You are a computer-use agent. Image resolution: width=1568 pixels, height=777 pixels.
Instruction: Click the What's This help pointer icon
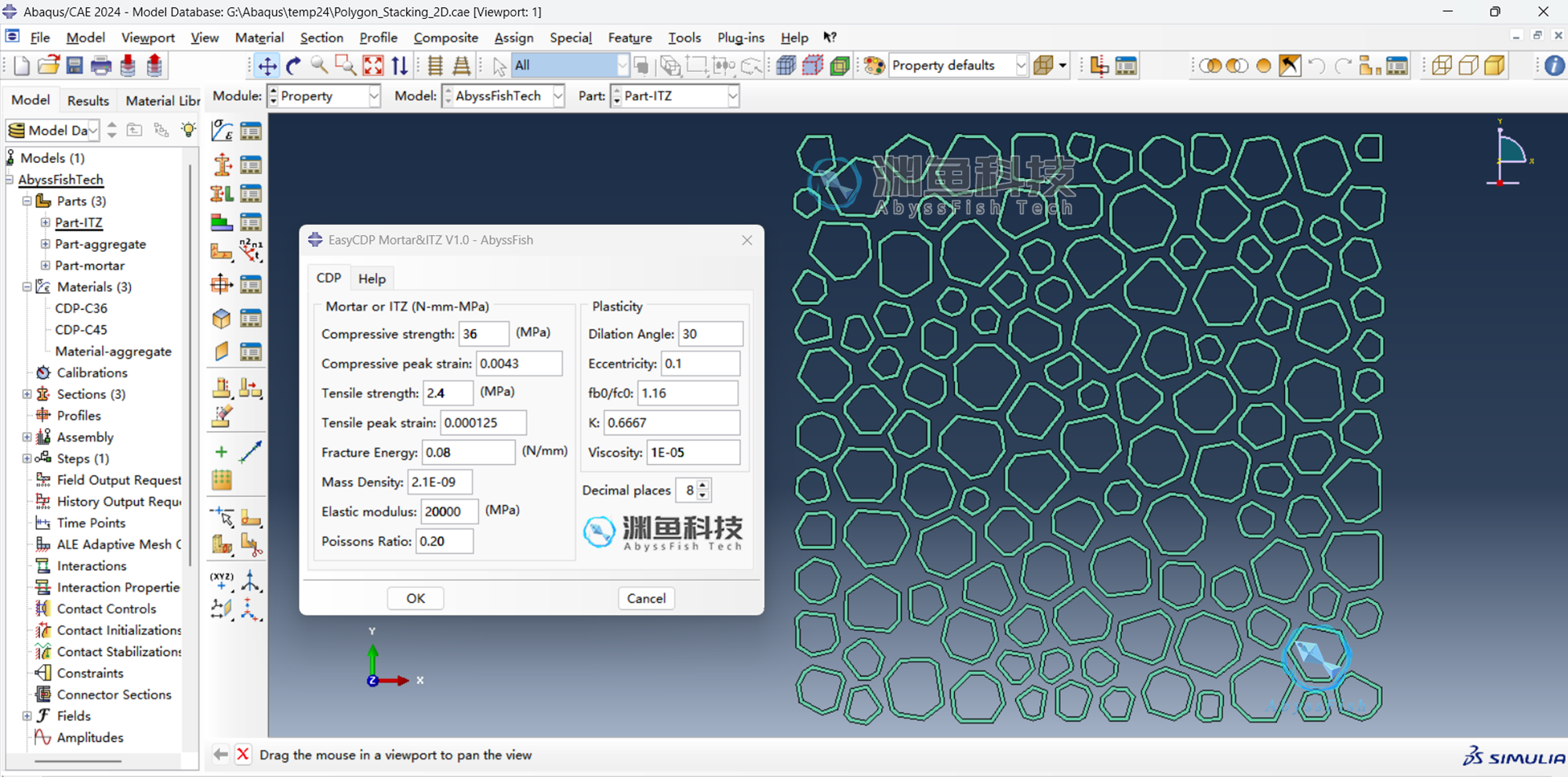coord(829,37)
